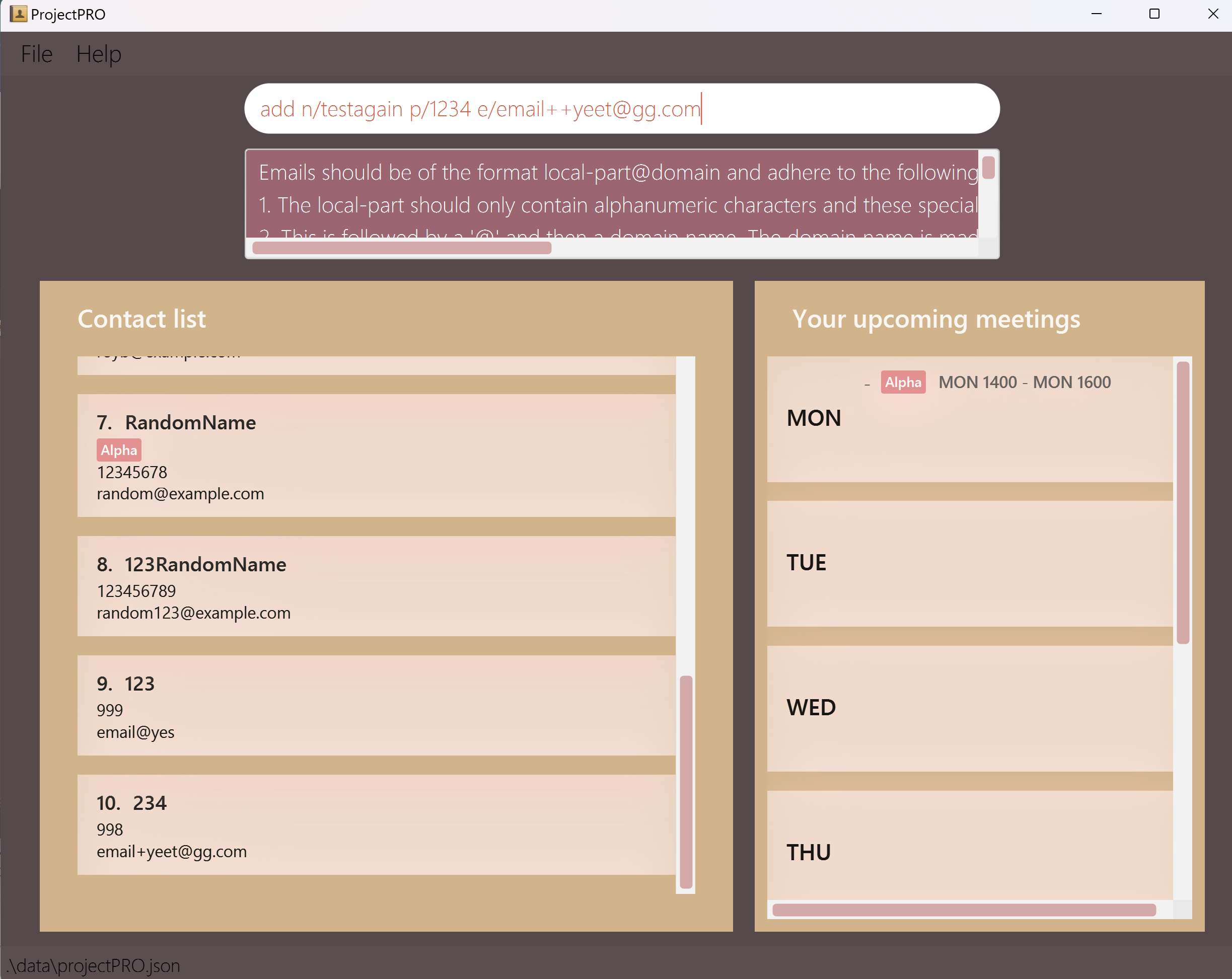Open the File menu
Image resolution: width=1232 pixels, height=979 pixels.
[x=37, y=54]
